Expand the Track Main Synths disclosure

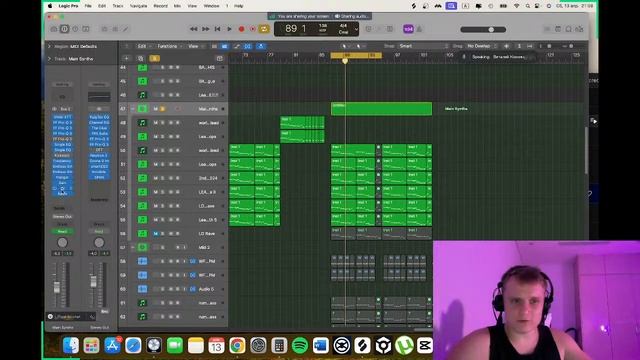(x=49, y=59)
